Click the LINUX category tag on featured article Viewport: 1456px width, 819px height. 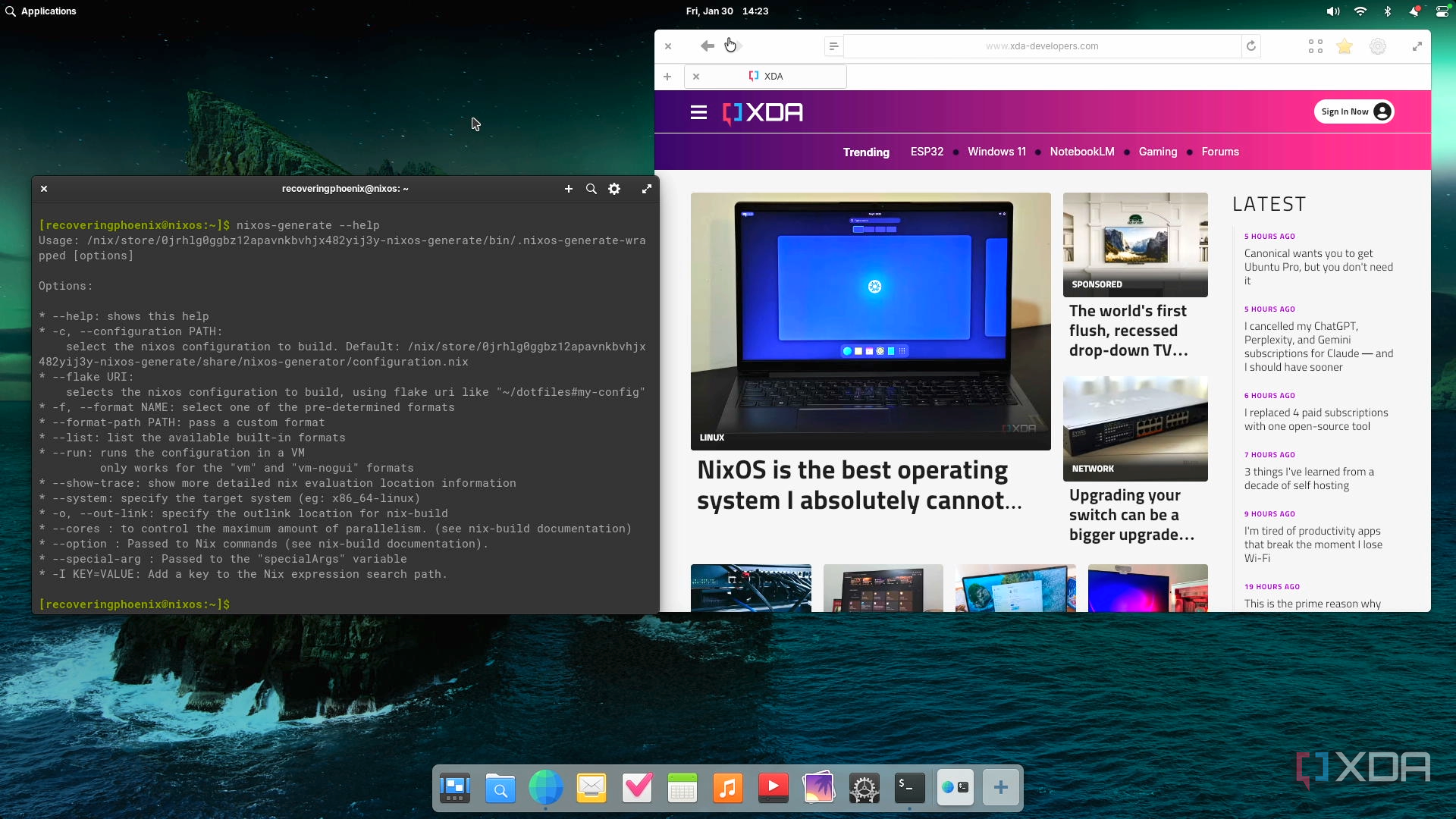click(712, 438)
